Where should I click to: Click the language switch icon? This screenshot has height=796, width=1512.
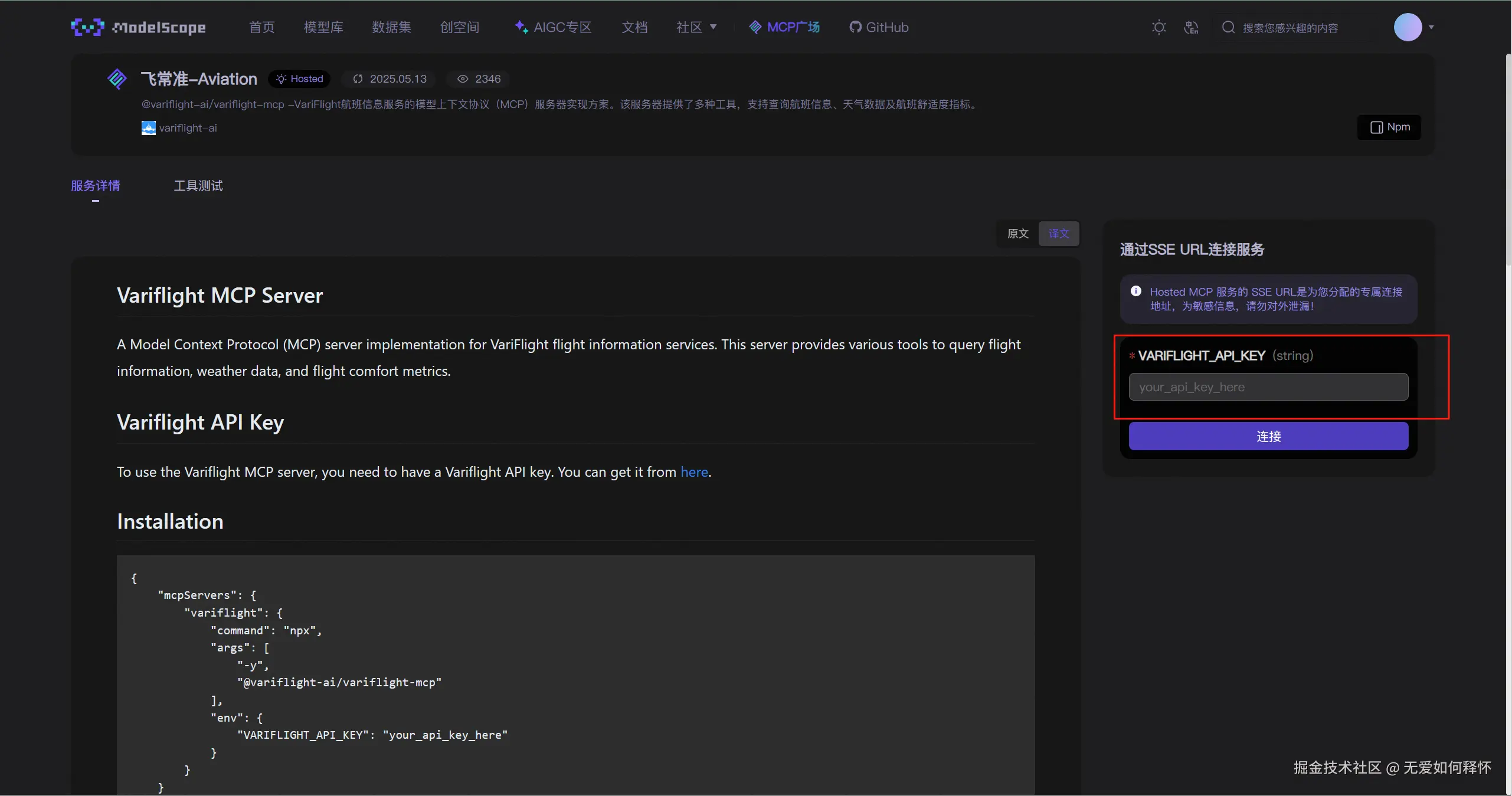(x=1191, y=27)
